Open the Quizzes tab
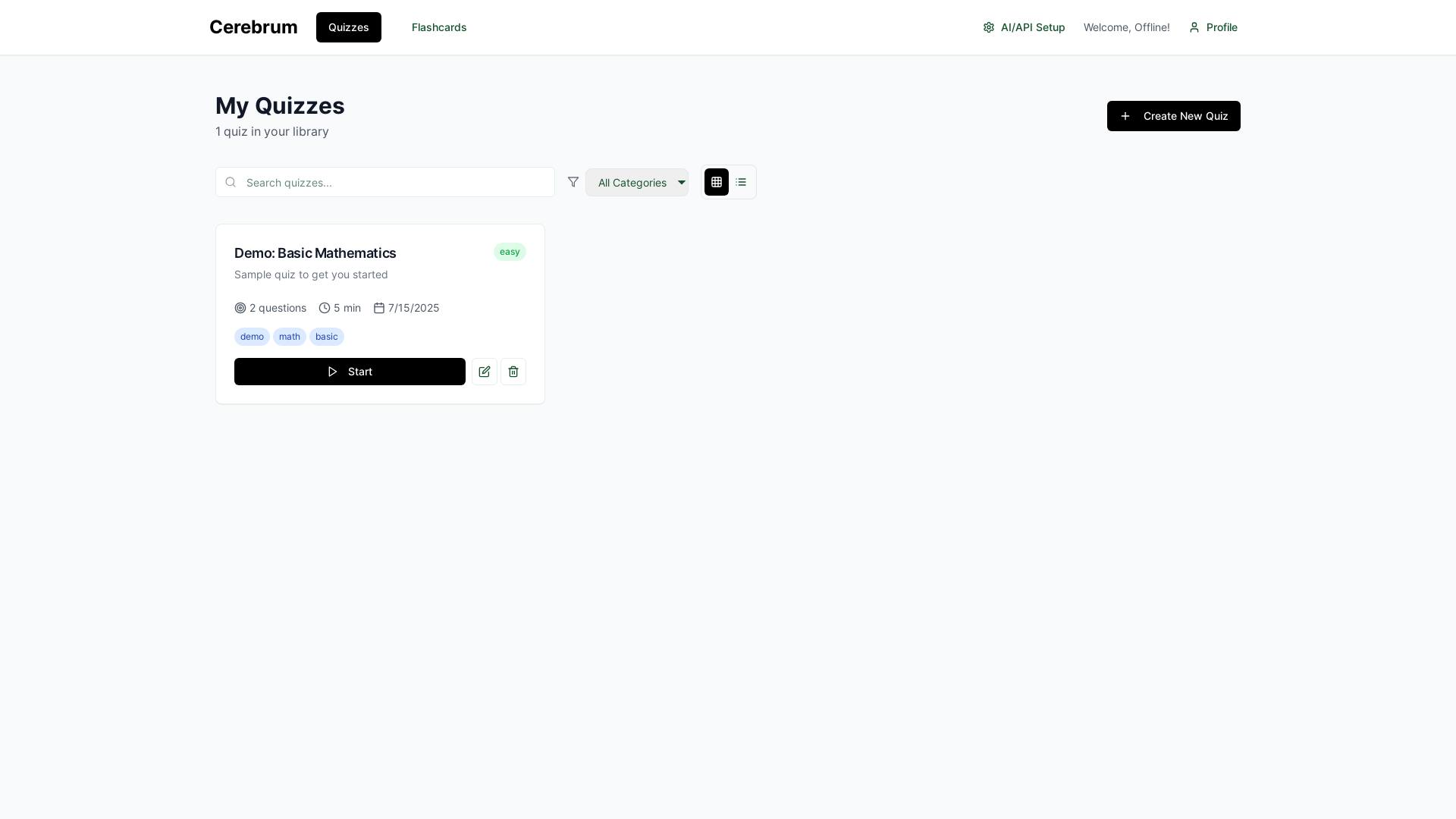This screenshot has height=819, width=1456. [349, 27]
